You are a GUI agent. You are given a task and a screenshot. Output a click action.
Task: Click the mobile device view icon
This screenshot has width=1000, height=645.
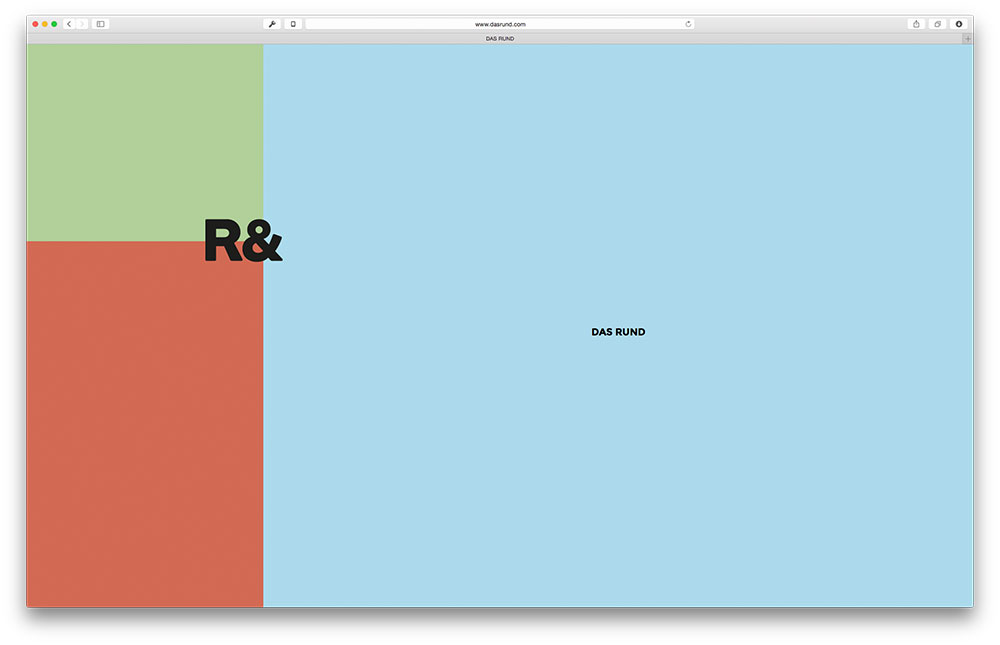tap(293, 24)
